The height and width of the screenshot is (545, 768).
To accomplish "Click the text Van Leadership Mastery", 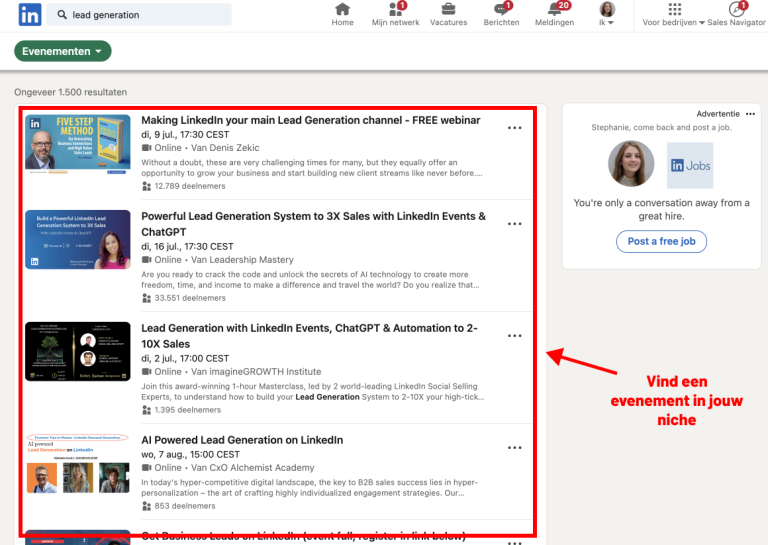I will click(242, 260).
